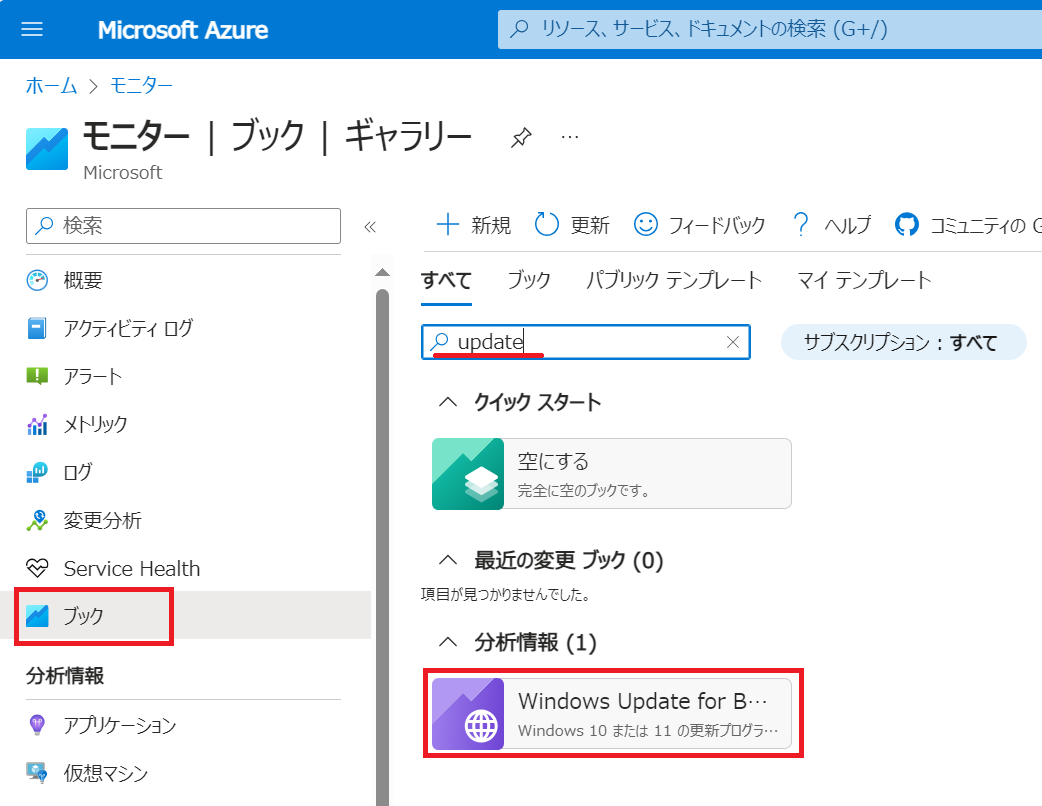The height and width of the screenshot is (806, 1042).
Task: Collapse the sidebar with double chevron
Action: tap(370, 227)
